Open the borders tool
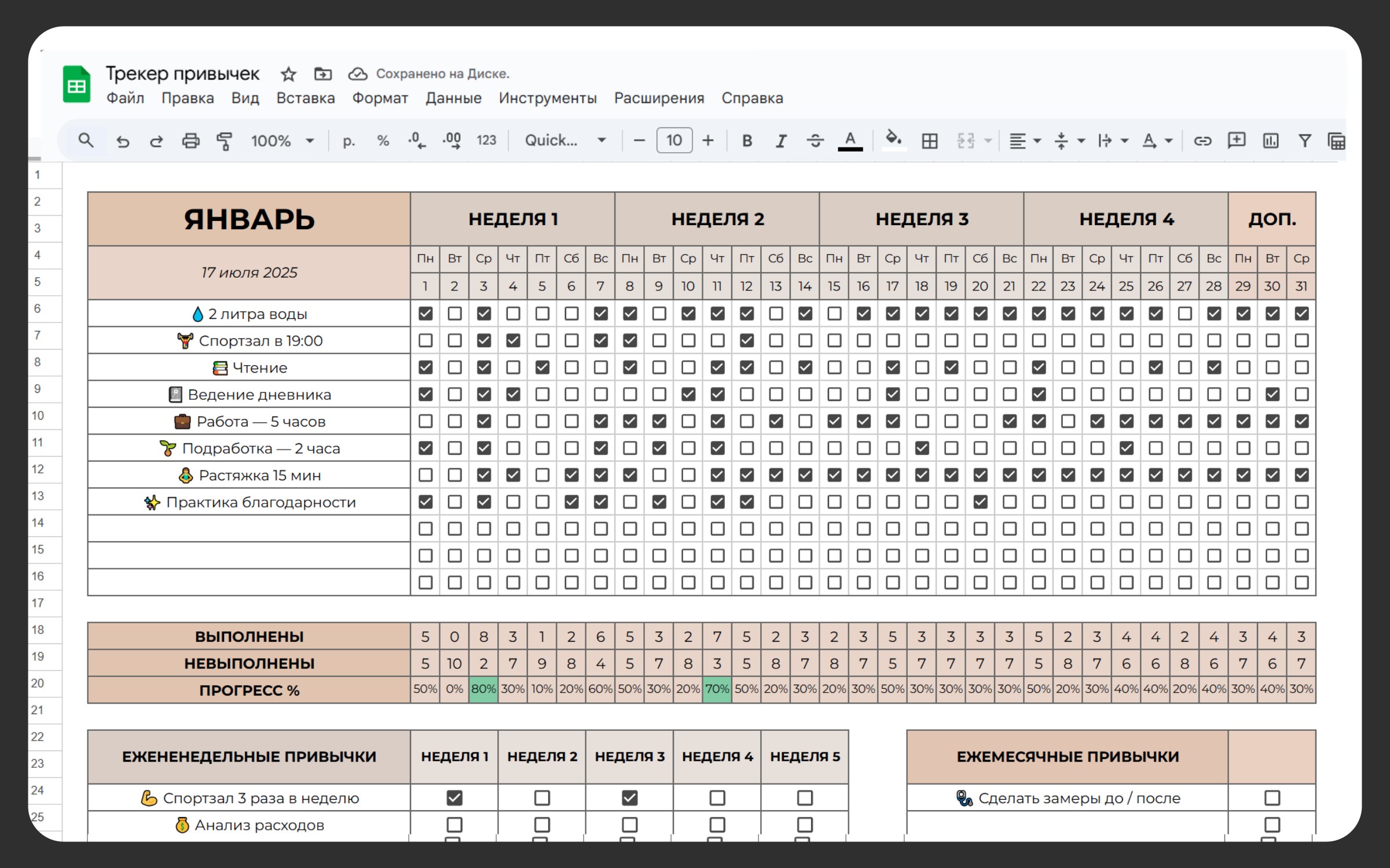 [930, 141]
